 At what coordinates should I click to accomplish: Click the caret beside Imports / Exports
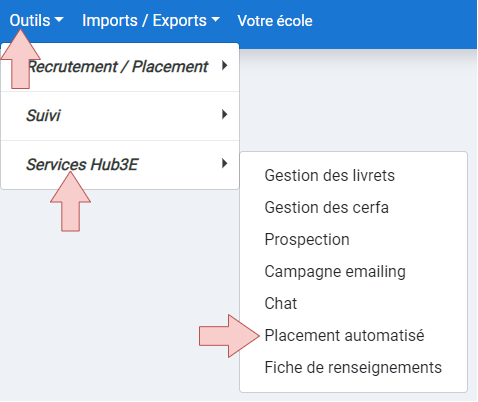[x=216, y=20]
